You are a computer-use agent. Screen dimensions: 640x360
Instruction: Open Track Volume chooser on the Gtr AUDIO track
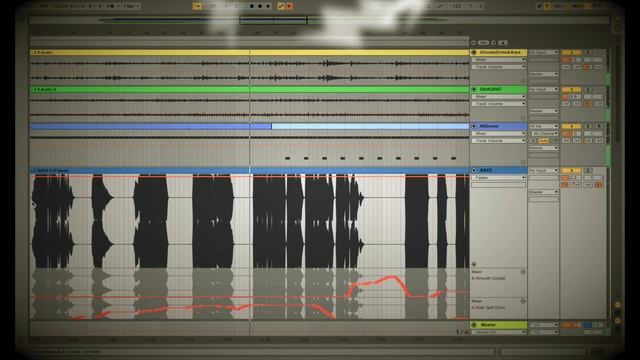pyautogui.click(x=499, y=104)
